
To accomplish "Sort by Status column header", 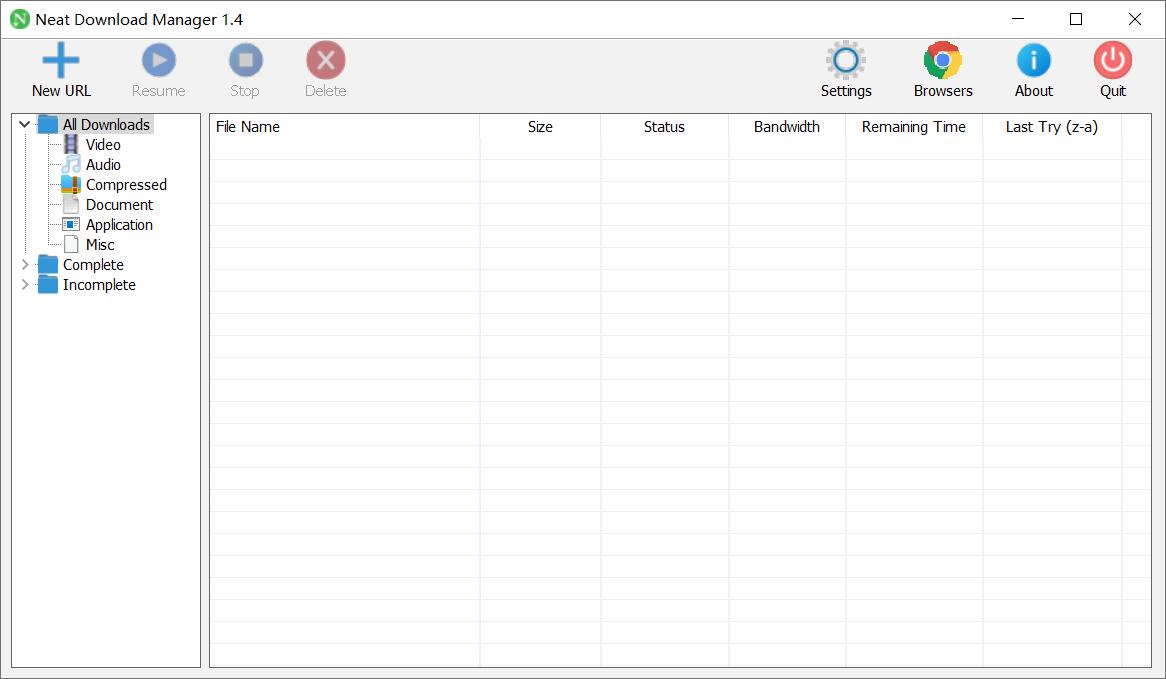I will 664,127.
